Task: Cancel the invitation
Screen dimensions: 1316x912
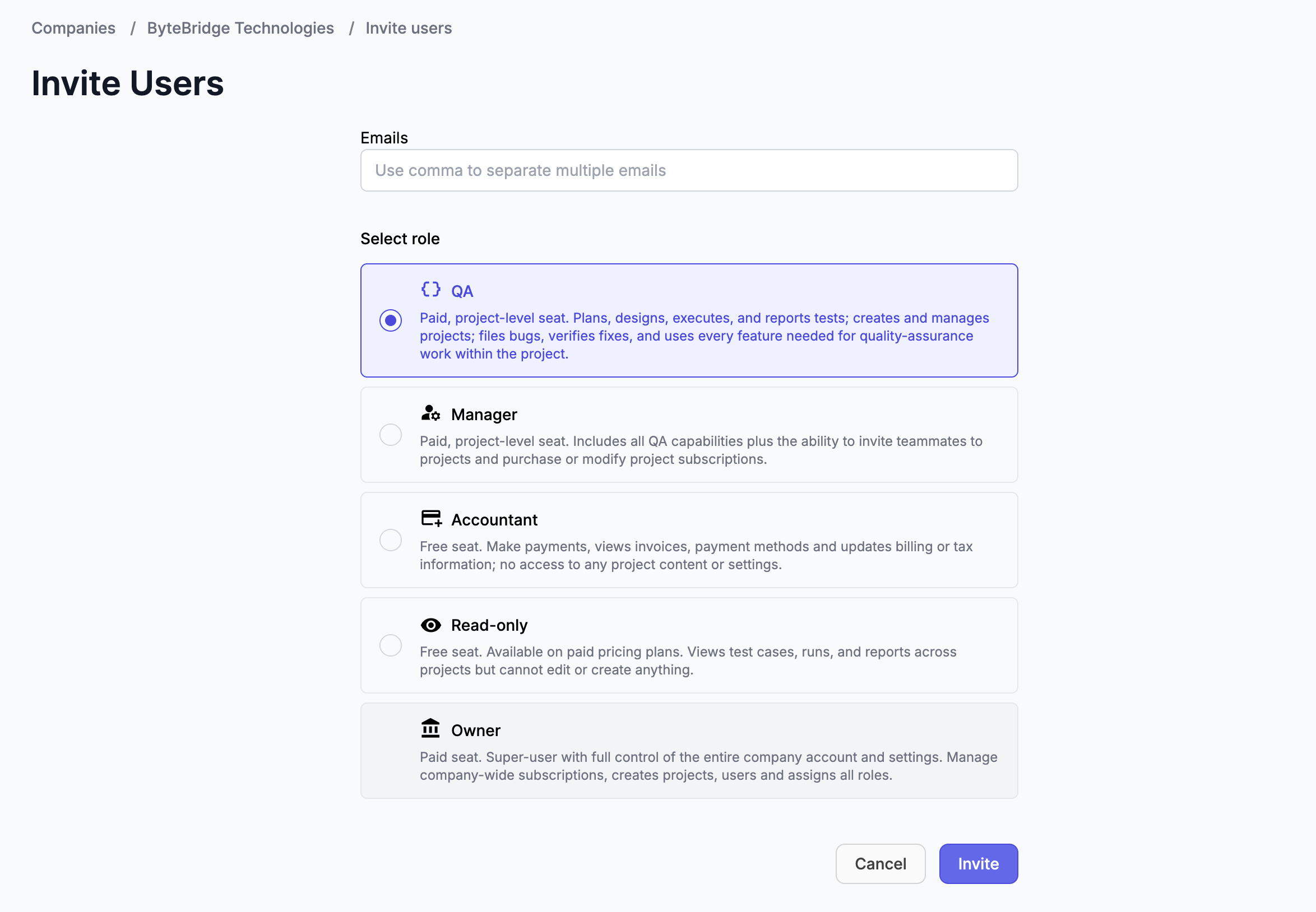Action: coord(881,863)
